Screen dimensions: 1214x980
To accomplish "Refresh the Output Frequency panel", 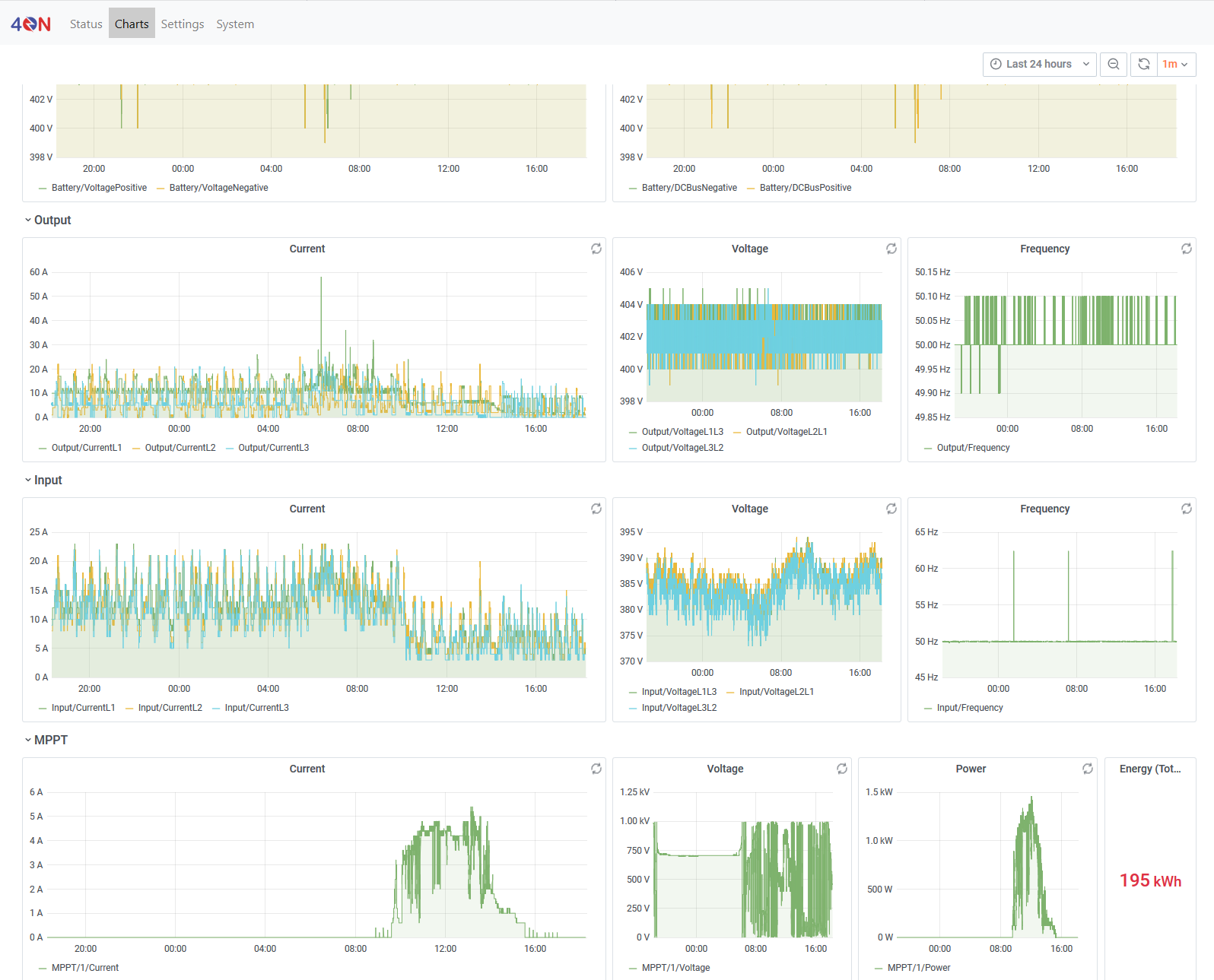I will [1187, 249].
